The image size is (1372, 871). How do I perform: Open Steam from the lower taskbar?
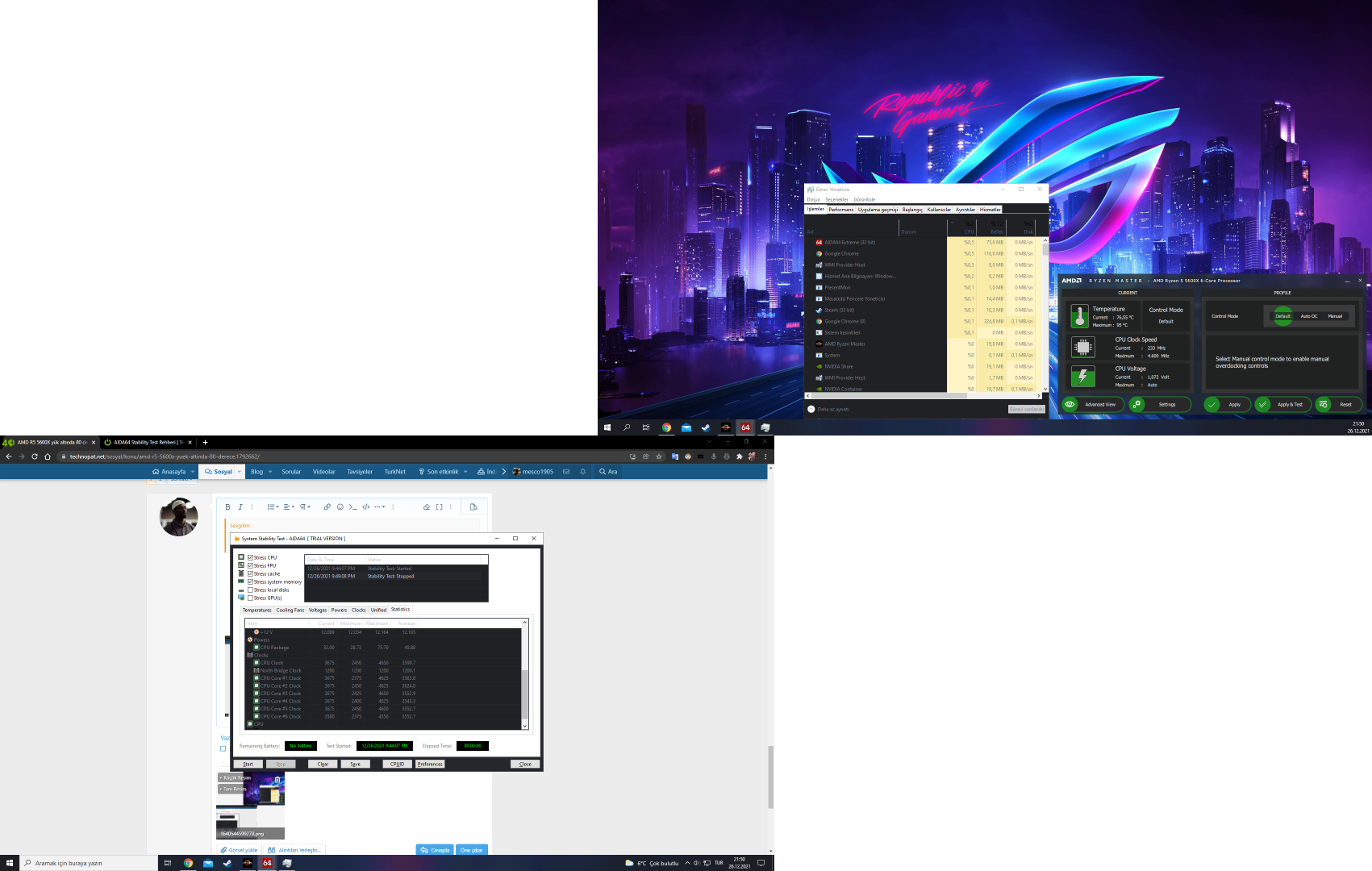pyautogui.click(x=227, y=863)
